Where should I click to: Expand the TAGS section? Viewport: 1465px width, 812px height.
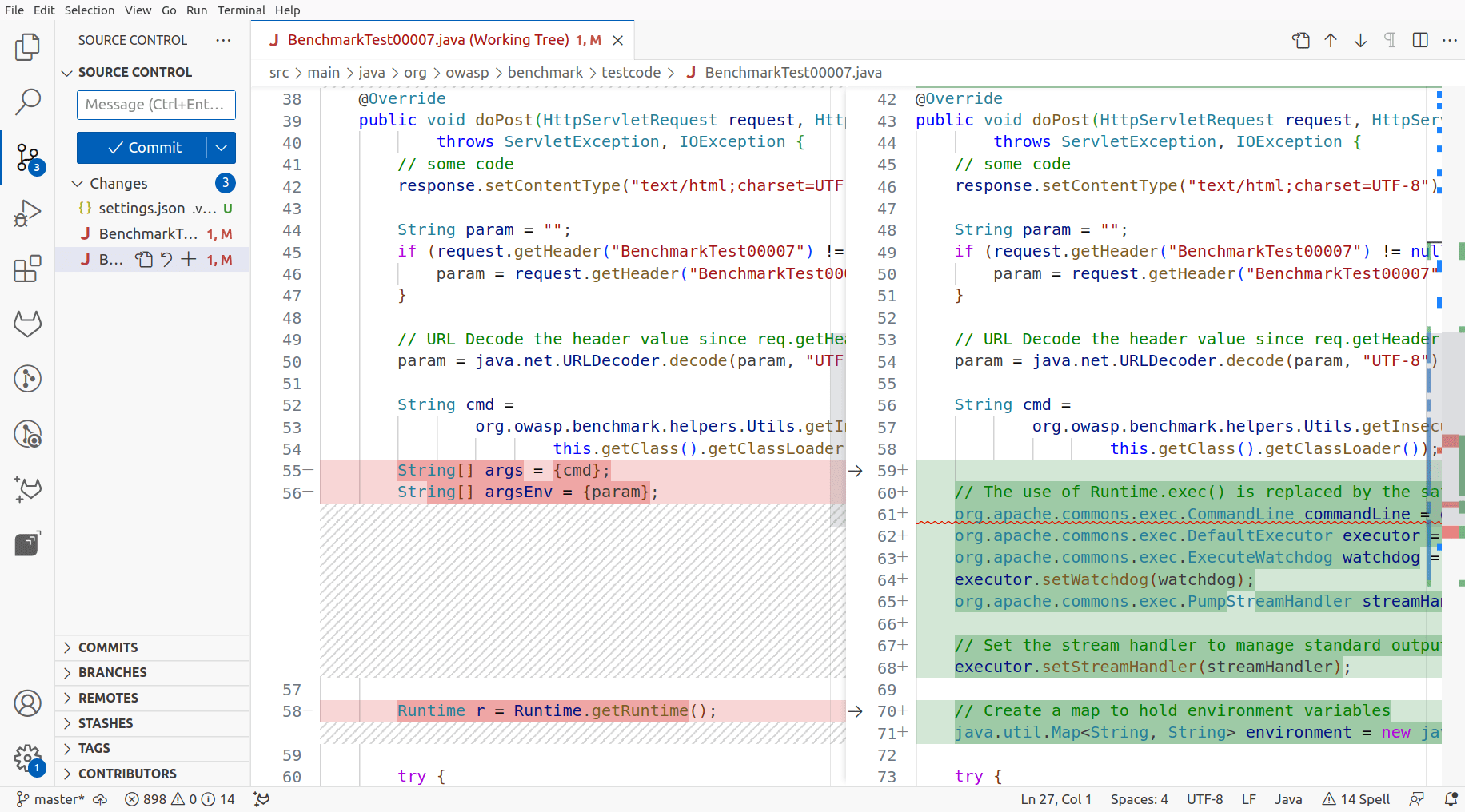(x=152, y=748)
